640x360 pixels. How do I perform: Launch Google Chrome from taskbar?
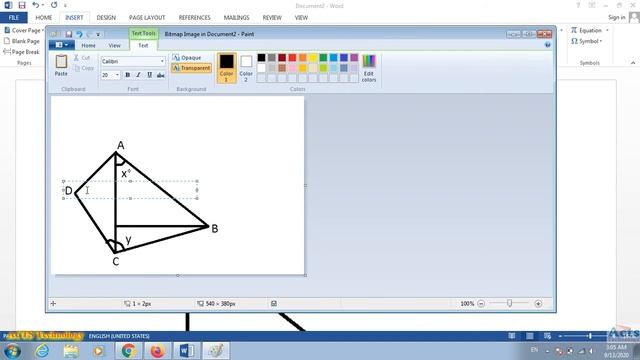point(129,351)
